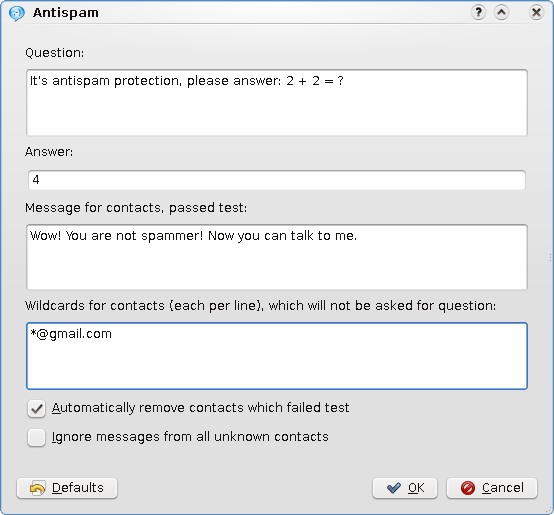Screen dimensions: 554x515
Task: Click the blue chat bubble app icon in title bar
Action: [x=17, y=13]
